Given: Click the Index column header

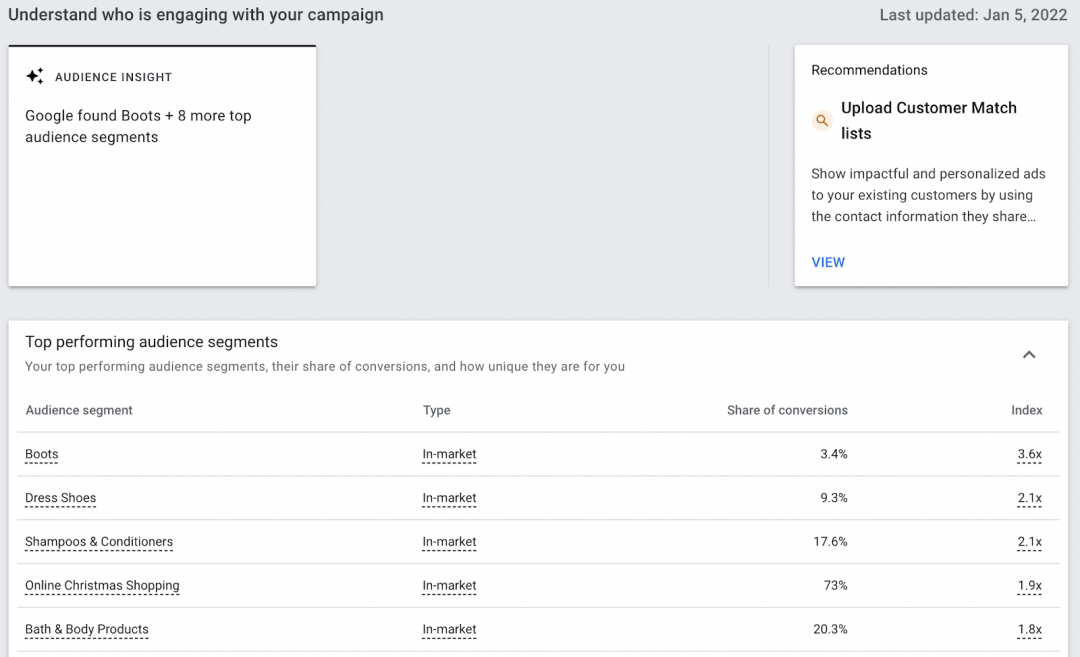Looking at the screenshot, I should pos(1026,410).
